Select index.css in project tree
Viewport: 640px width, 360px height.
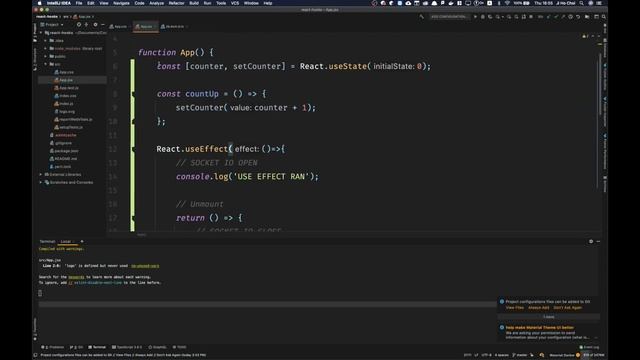pyautogui.click(x=65, y=96)
